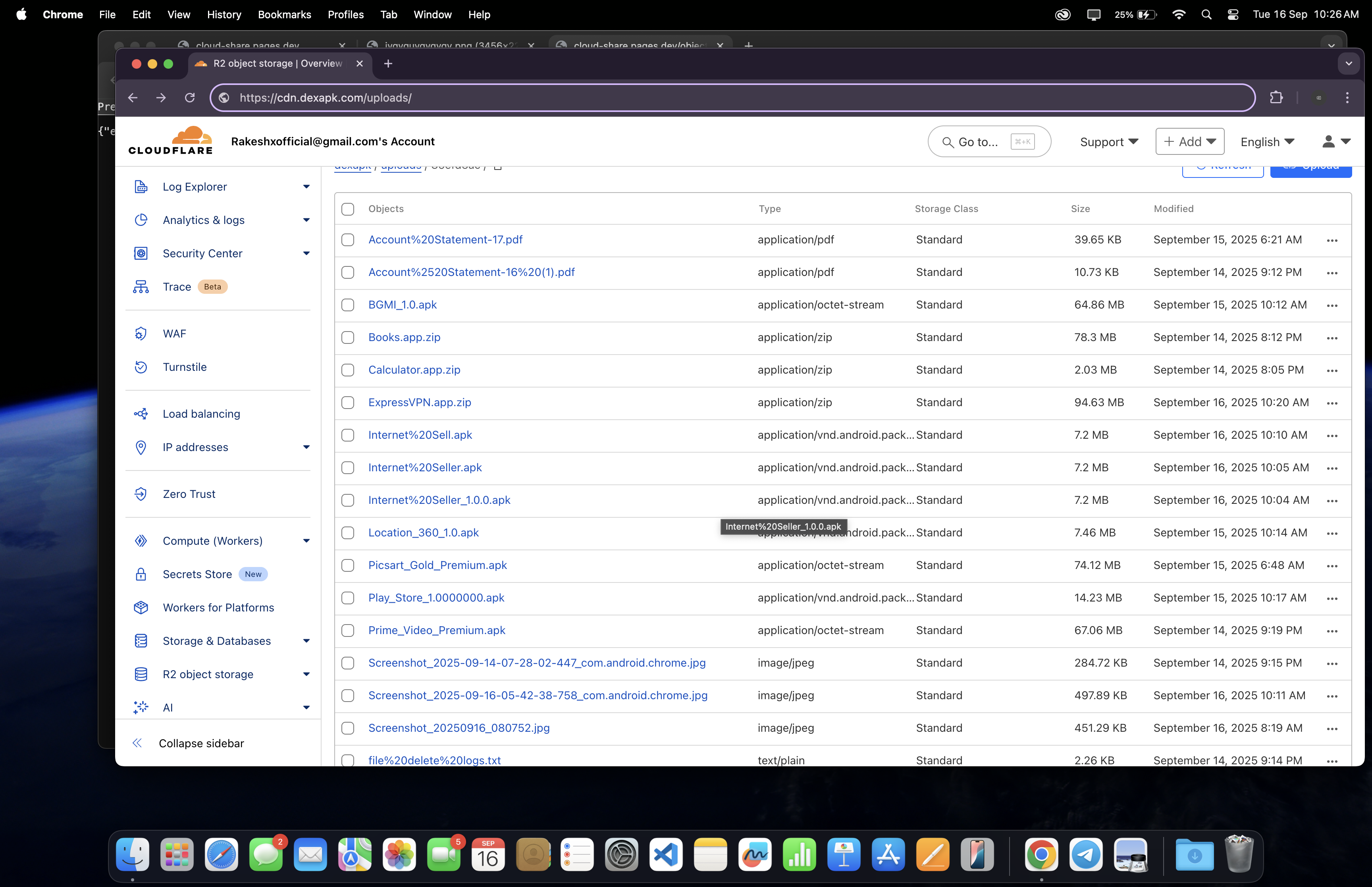Open actions menu for Picsart_Gold_Premium.apk row
The width and height of the screenshot is (1372, 887).
[1332, 566]
